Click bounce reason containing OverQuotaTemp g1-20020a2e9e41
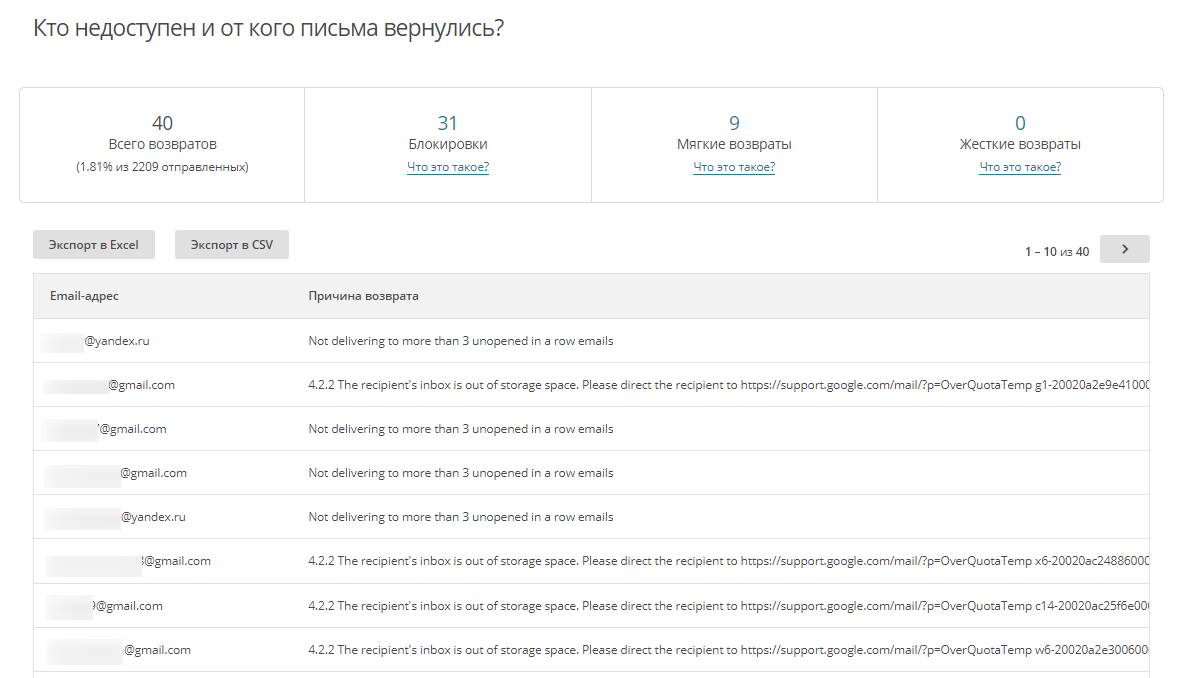 [x=728, y=385]
